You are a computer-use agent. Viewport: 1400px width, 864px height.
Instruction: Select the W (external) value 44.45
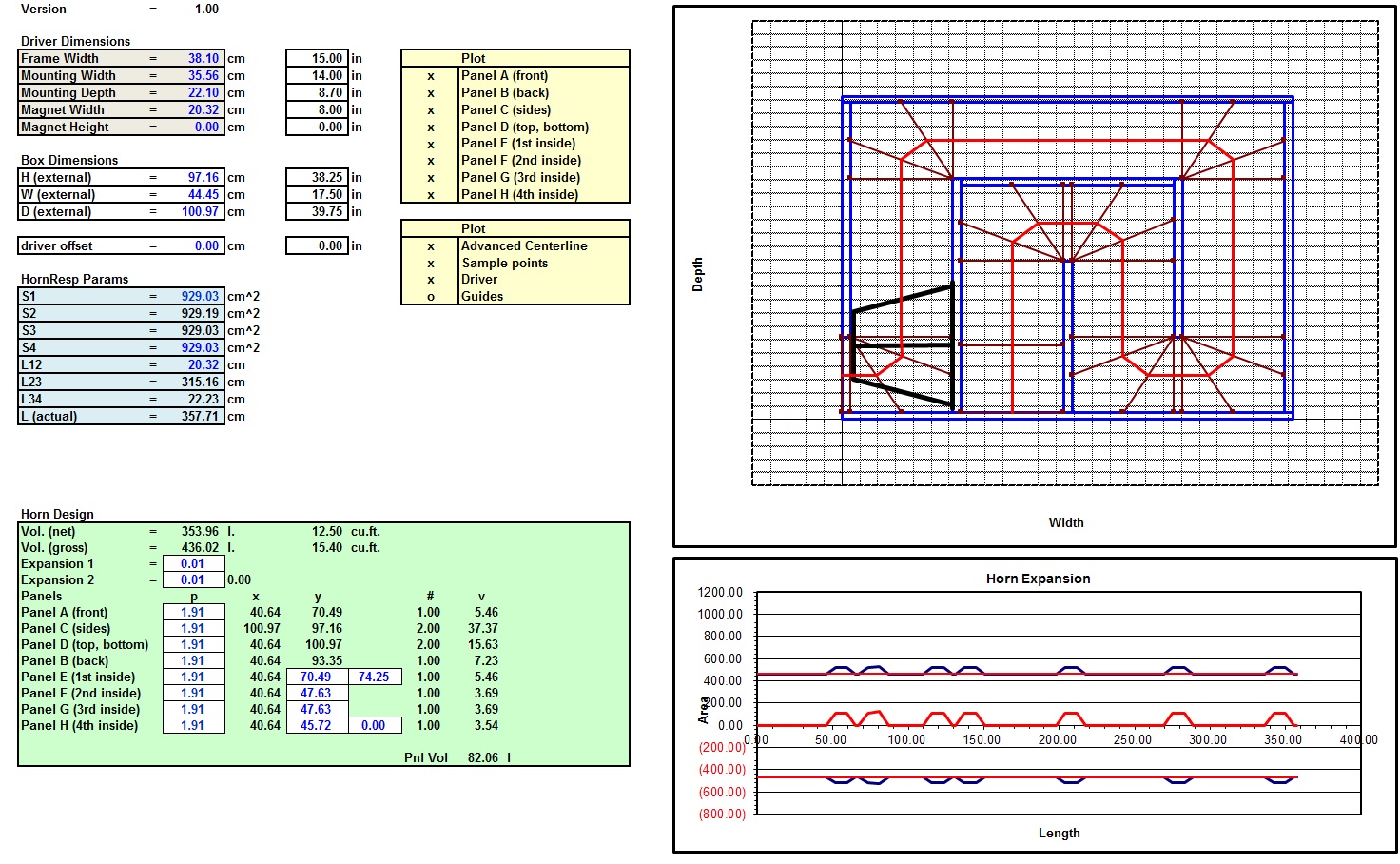194,194
